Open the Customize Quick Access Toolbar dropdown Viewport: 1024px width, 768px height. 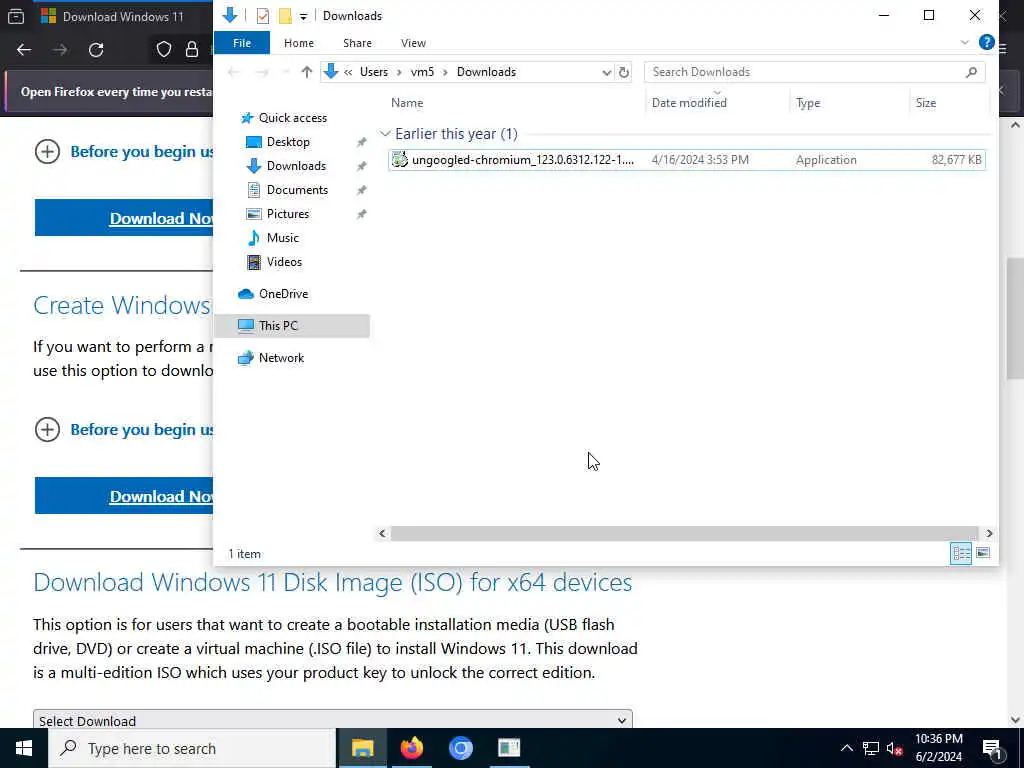point(303,16)
